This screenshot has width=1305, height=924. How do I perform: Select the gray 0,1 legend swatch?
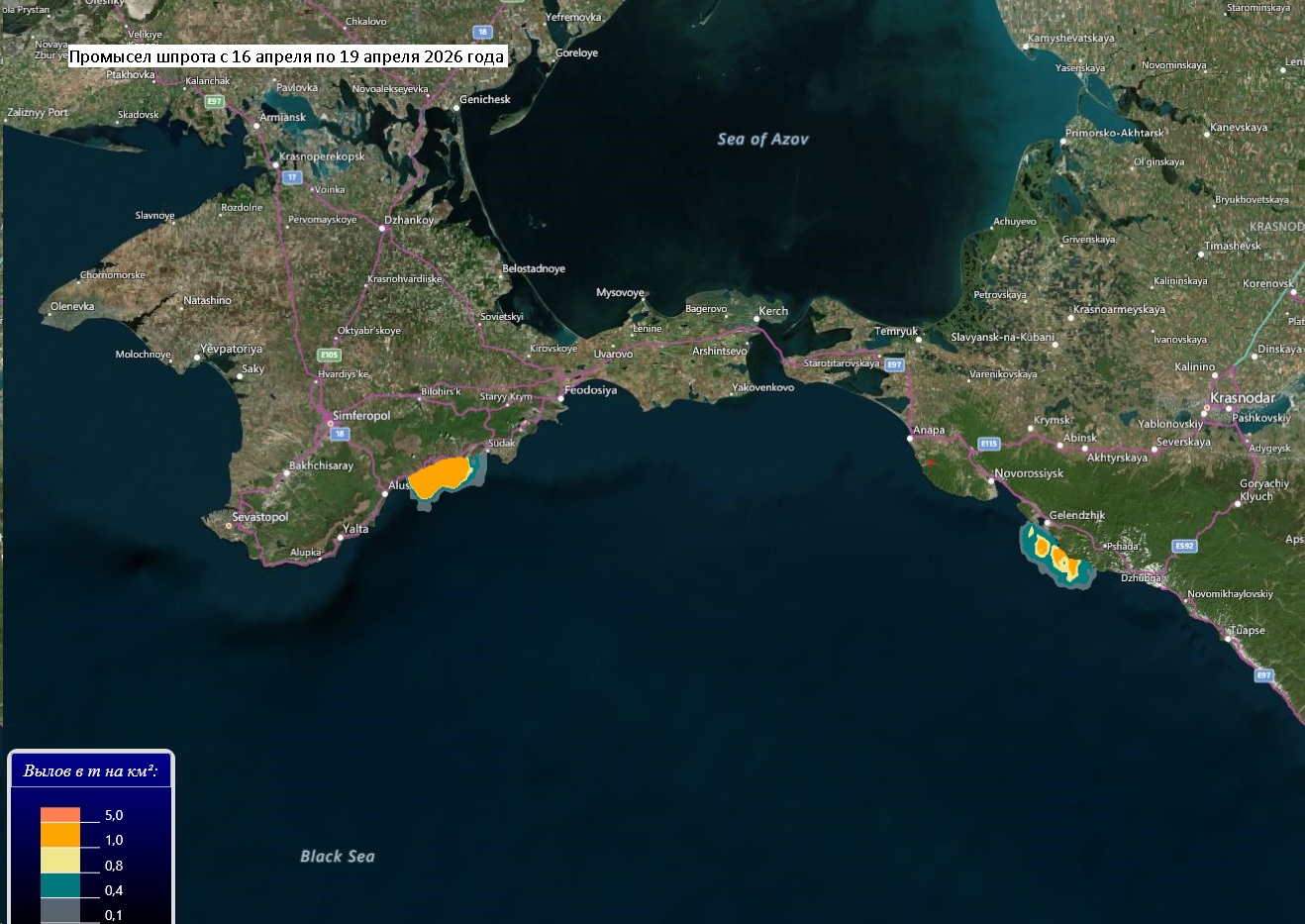click(60, 910)
